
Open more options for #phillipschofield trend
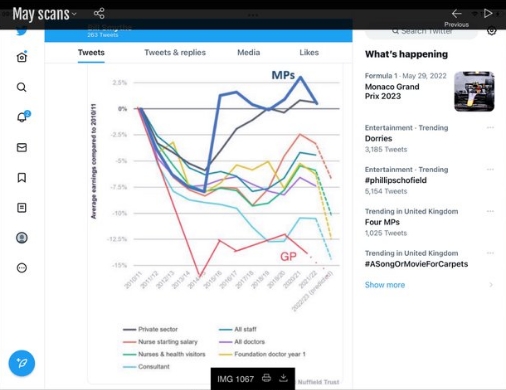[490, 169]
